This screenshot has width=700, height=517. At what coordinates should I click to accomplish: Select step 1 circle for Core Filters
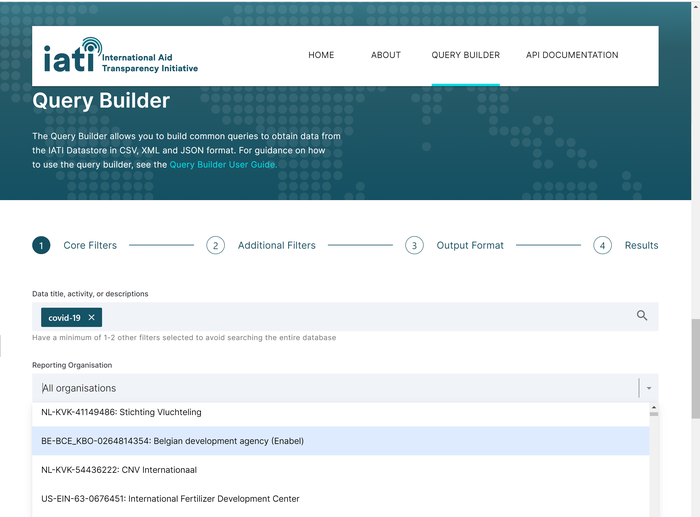tap(41, 245)
